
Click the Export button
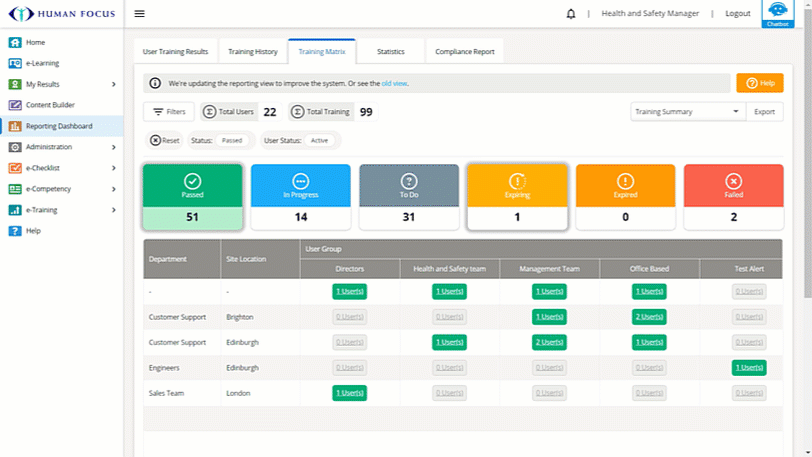pos(764,112)
